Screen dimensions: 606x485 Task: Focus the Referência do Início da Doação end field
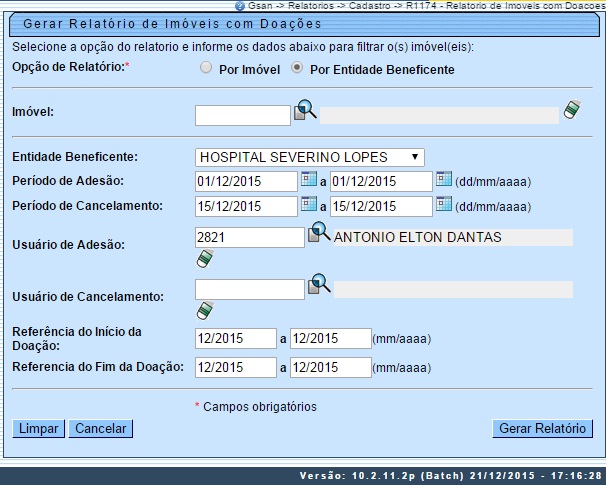pyautogui.click(x=331, y=339)
